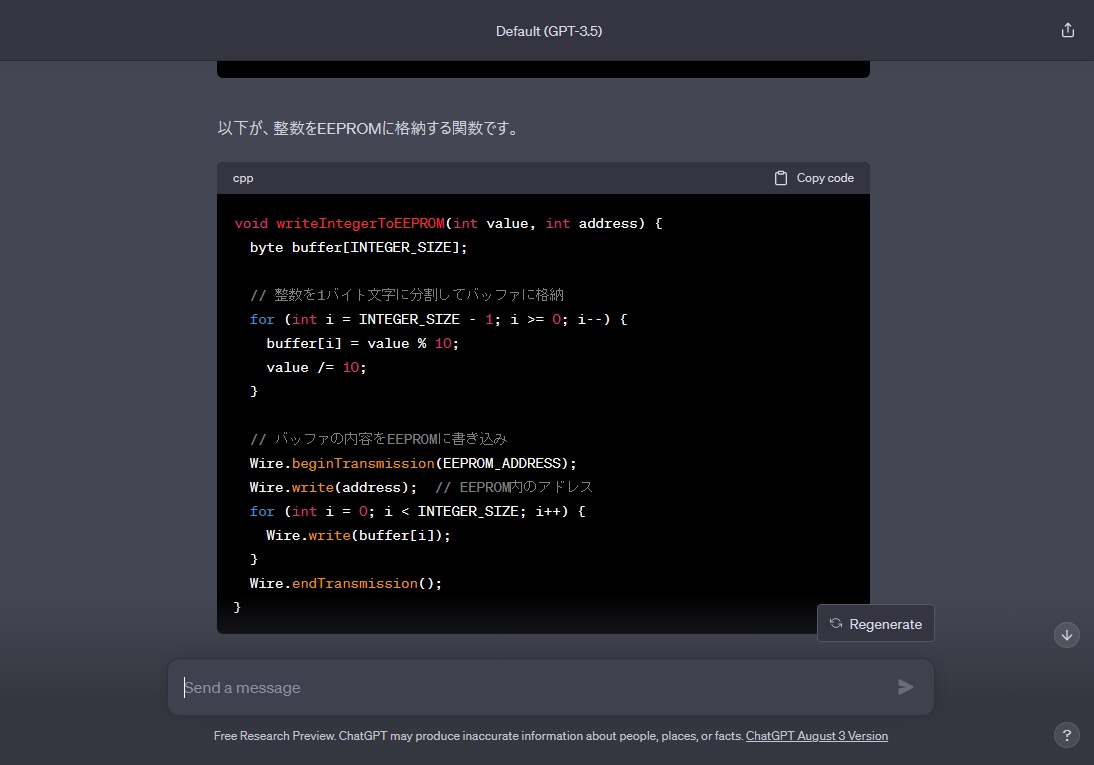Click the Regenerate button label
1094x765 pixels.
click(x=885, y=624)
